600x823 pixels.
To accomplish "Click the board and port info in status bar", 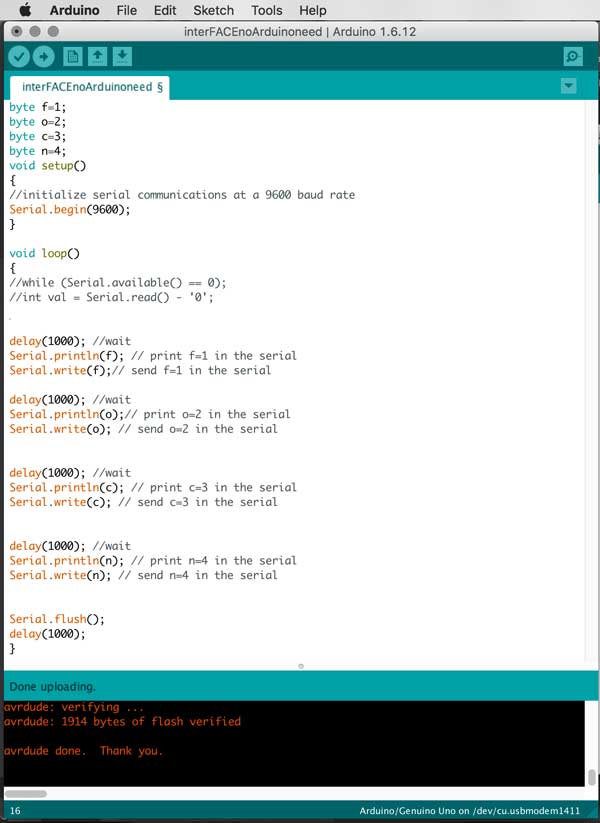I will [x=469, y=811].
